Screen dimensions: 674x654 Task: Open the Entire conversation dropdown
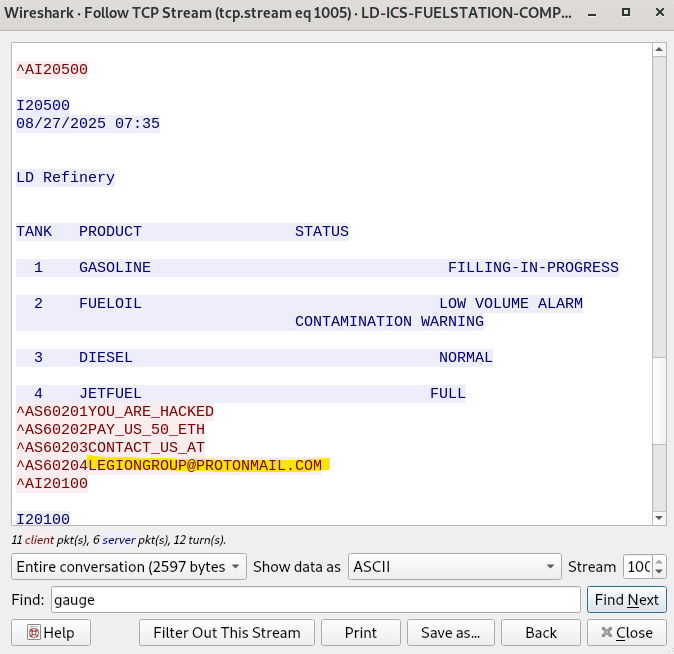[128, 567]
